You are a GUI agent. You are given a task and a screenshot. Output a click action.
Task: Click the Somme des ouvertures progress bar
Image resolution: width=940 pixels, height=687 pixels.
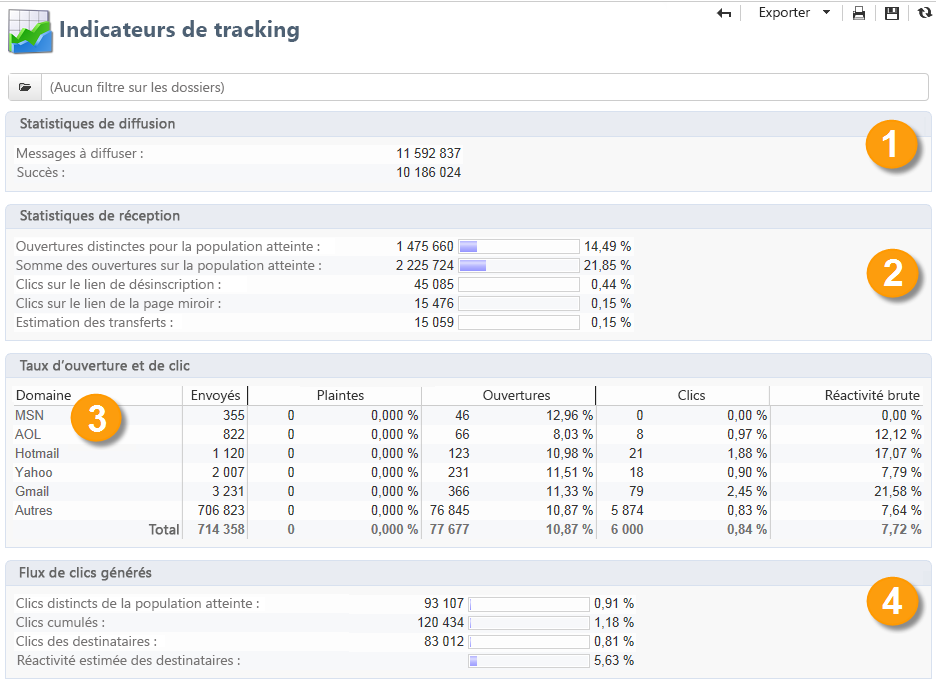point(519,265)
